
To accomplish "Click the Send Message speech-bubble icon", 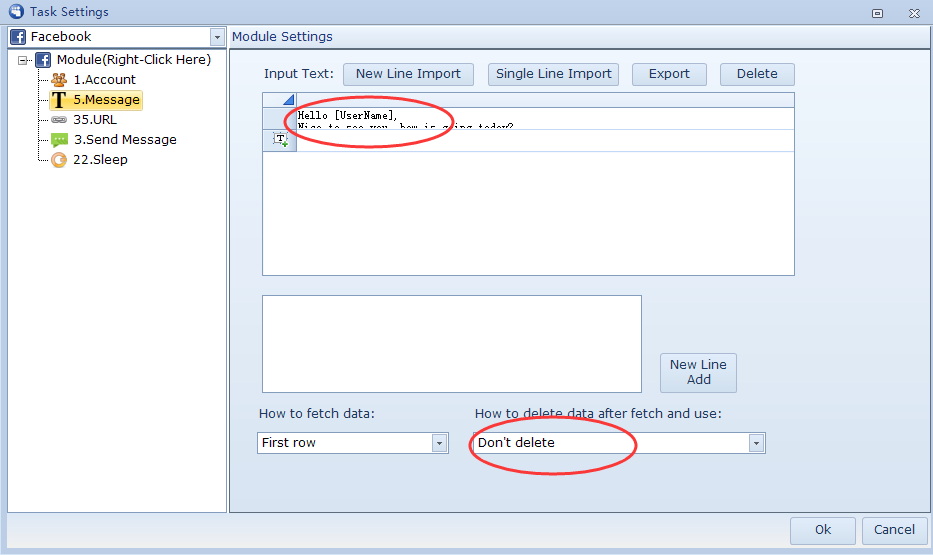I will [x=59, y=140].
